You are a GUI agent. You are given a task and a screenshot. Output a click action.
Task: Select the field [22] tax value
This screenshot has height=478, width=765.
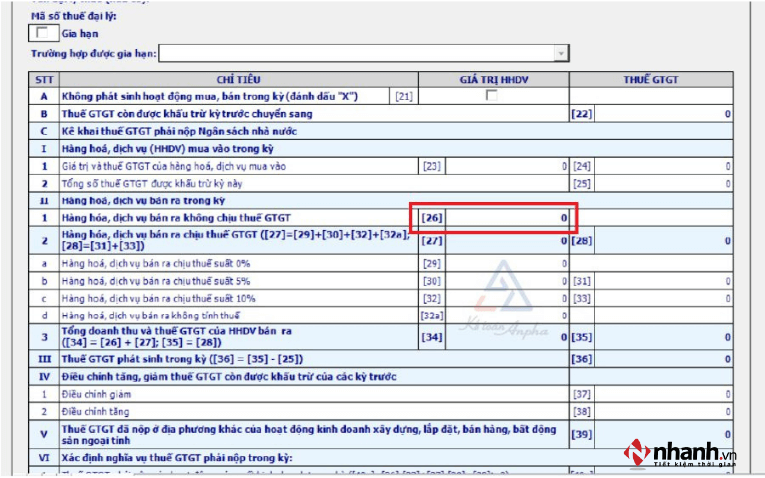click(x=664, y=114)
